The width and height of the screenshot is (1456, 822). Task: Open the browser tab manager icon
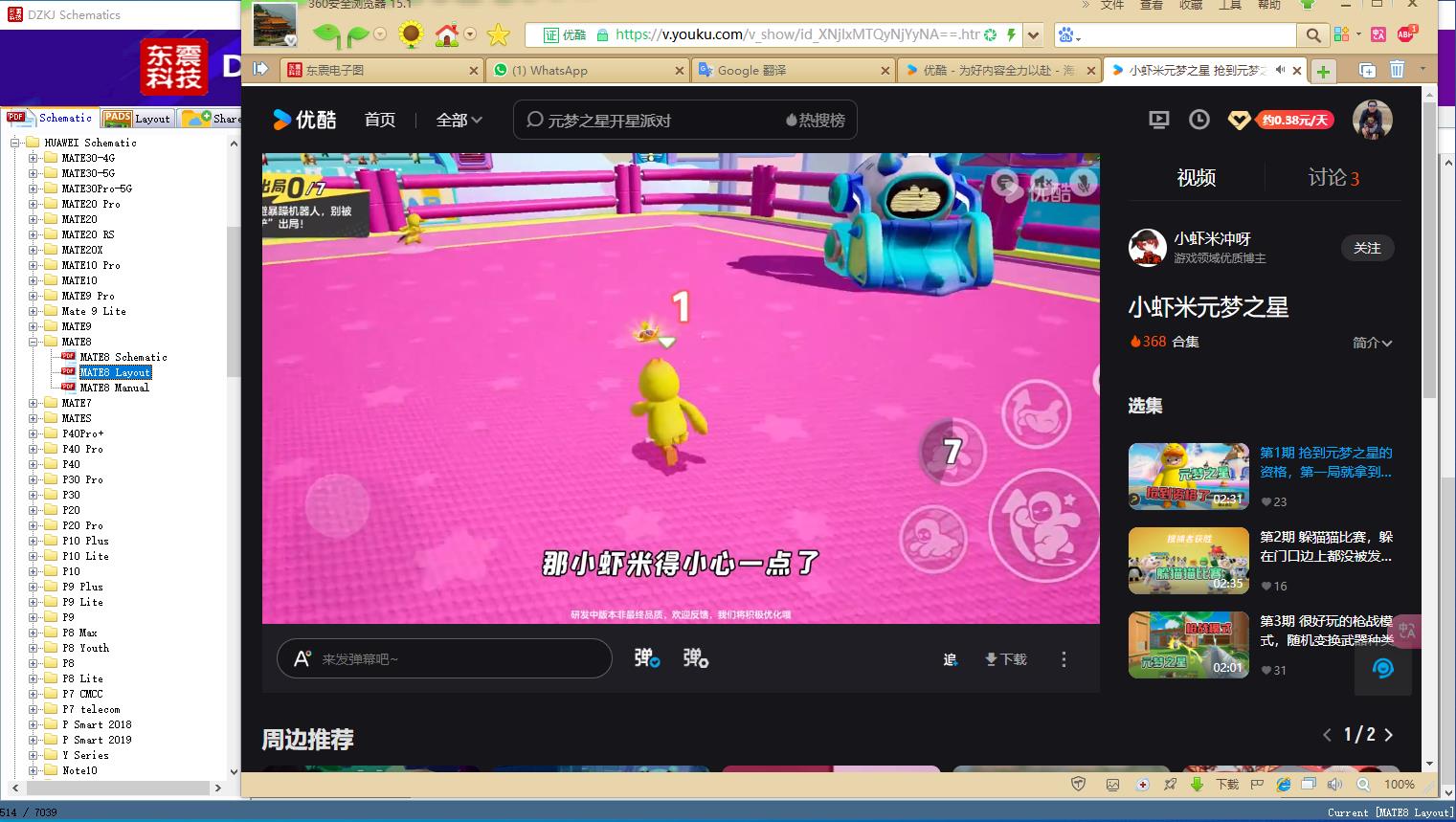pos(1367,70)
